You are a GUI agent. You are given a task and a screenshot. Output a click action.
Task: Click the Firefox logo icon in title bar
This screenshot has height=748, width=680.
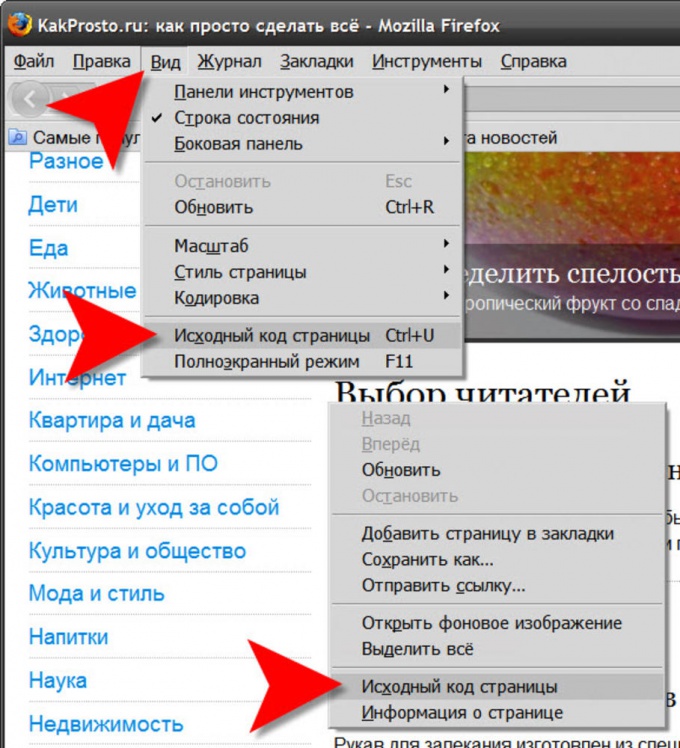(19, 25)
